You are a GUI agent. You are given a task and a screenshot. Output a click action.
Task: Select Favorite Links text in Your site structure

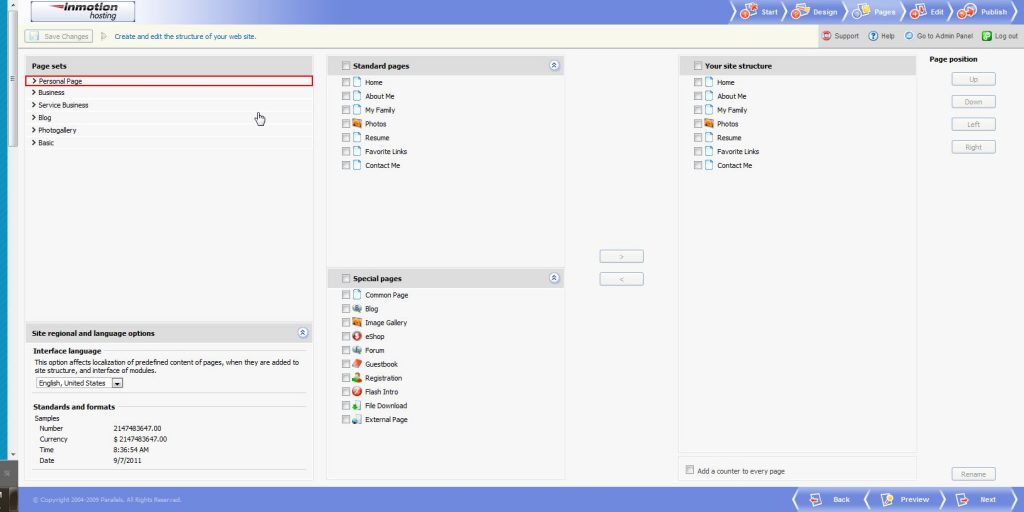click(x=738, y=152)
